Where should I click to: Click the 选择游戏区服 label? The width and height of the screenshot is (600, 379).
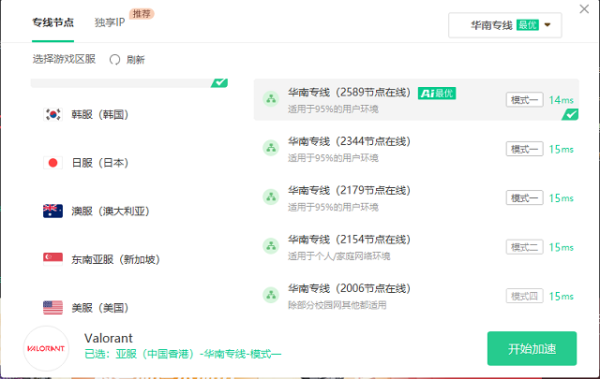coord(64,59)
